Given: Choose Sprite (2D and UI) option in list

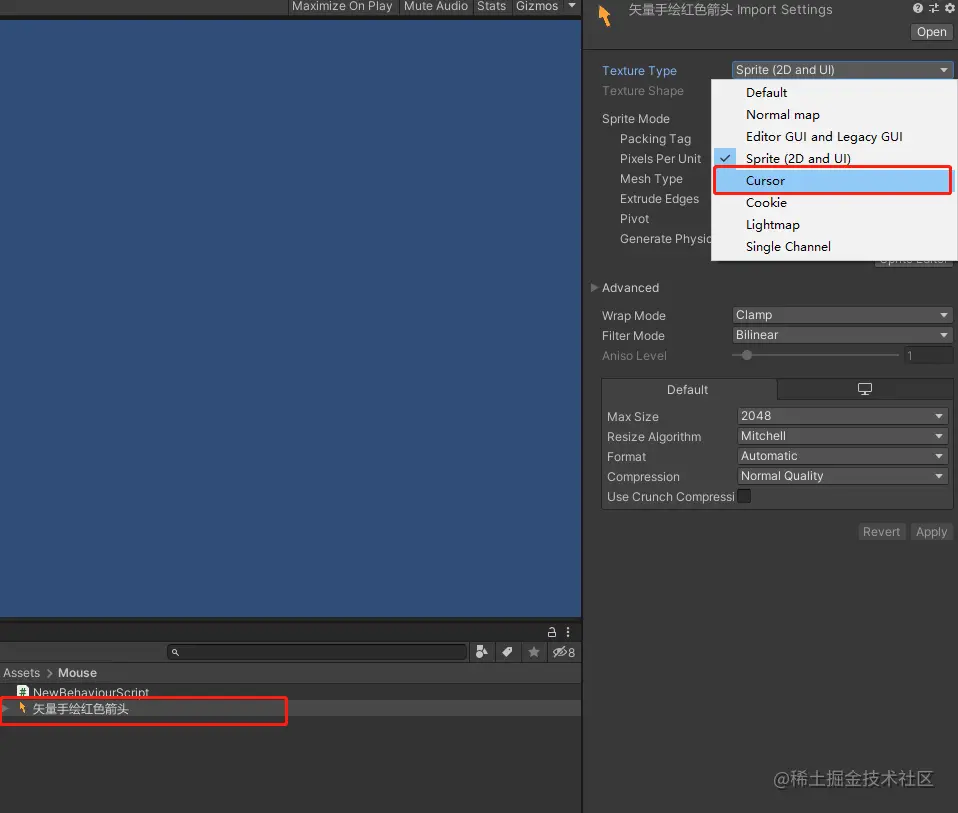Looking at the screenshot, I should click(x=834, y=158).
